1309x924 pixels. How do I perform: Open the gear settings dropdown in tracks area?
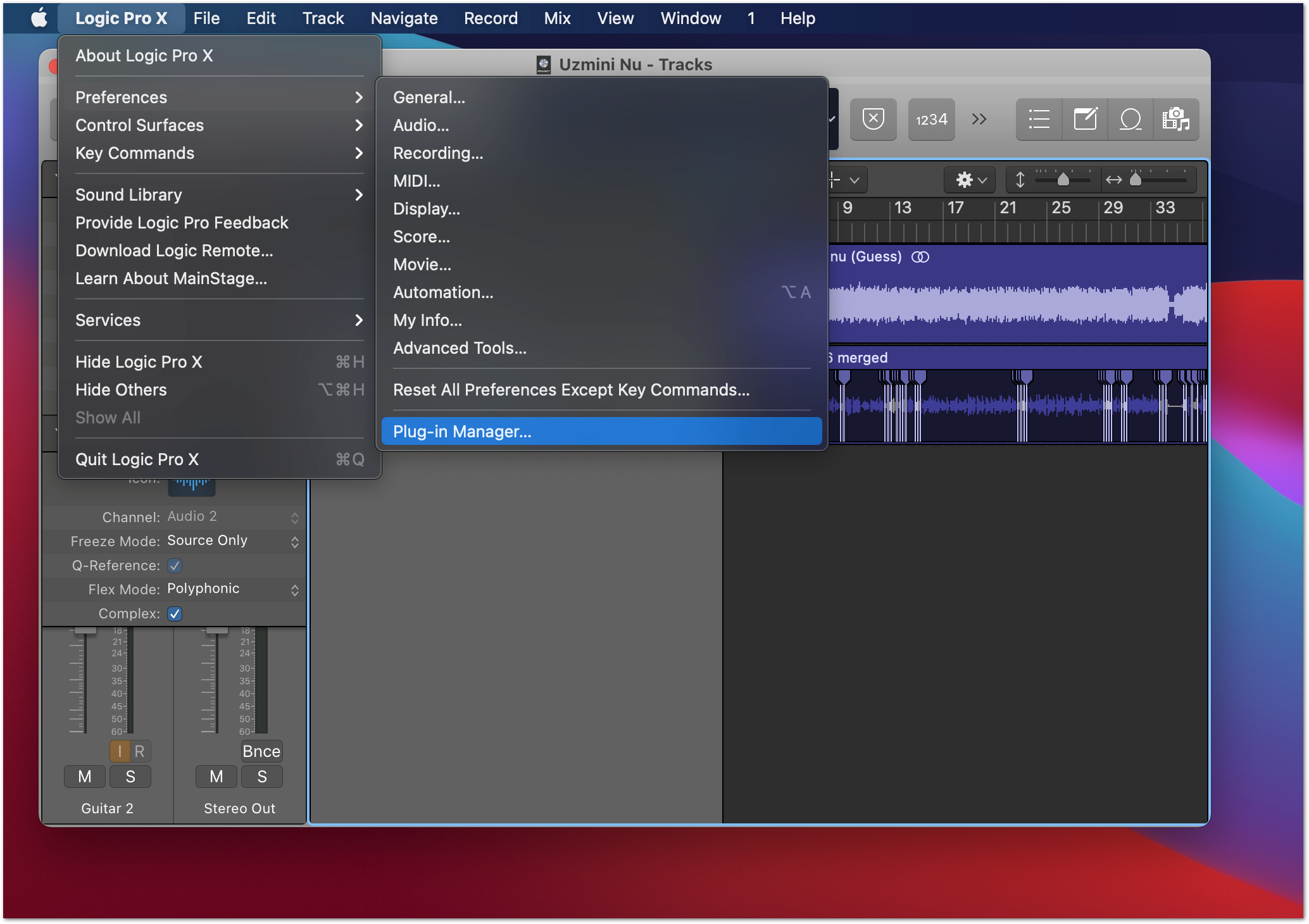[970, 180]
